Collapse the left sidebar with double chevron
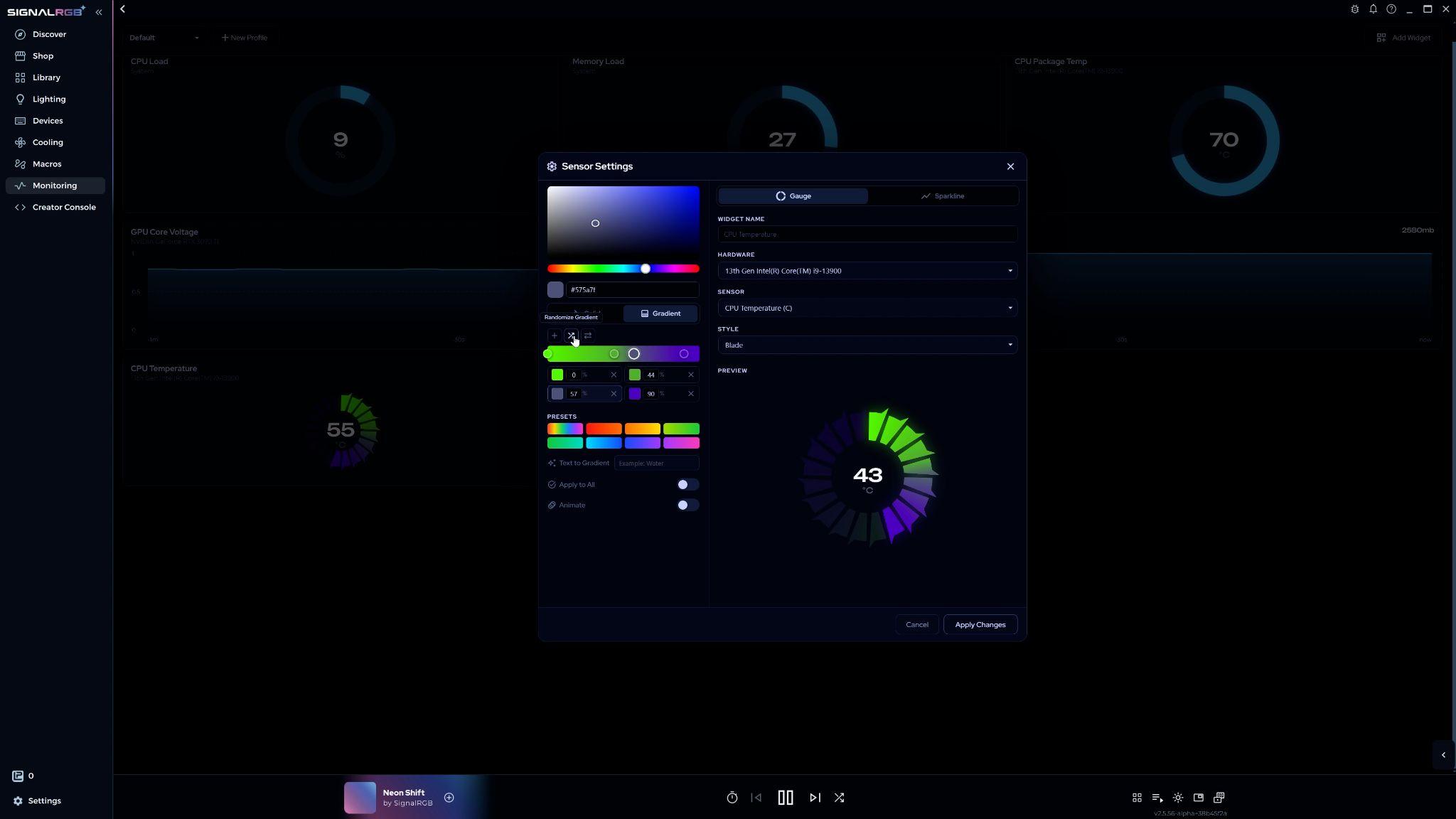1456x819 pixels. (x=99, y=12)
